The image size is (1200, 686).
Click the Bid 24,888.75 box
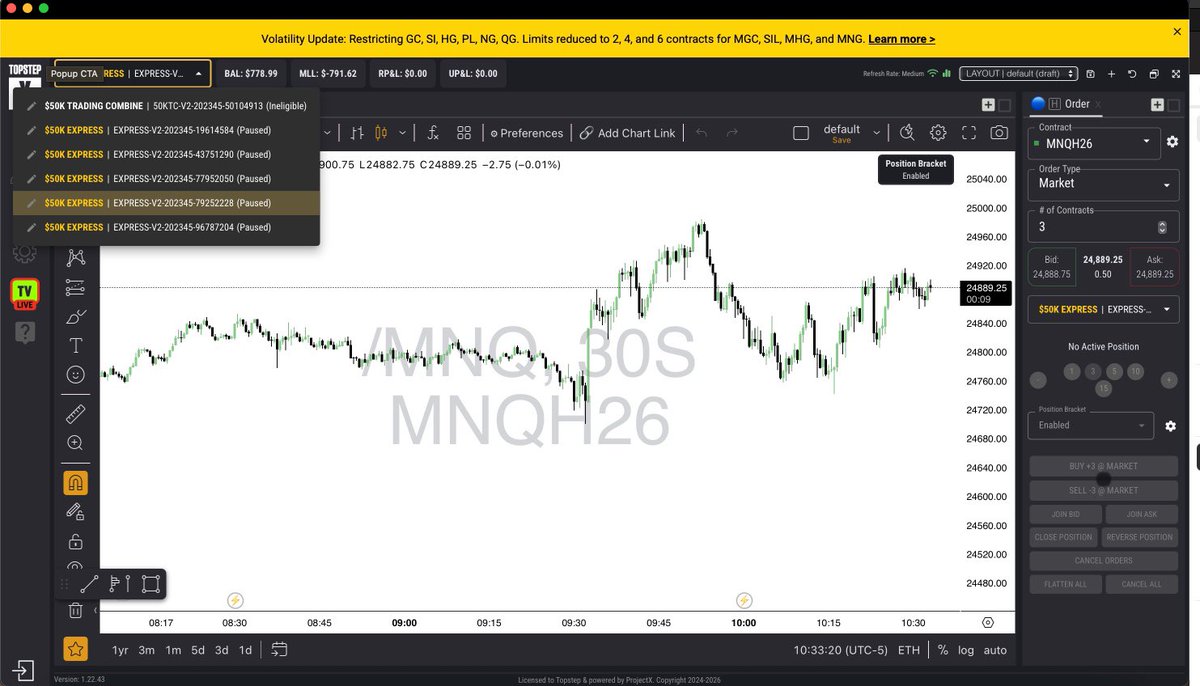click(1052, 266)
